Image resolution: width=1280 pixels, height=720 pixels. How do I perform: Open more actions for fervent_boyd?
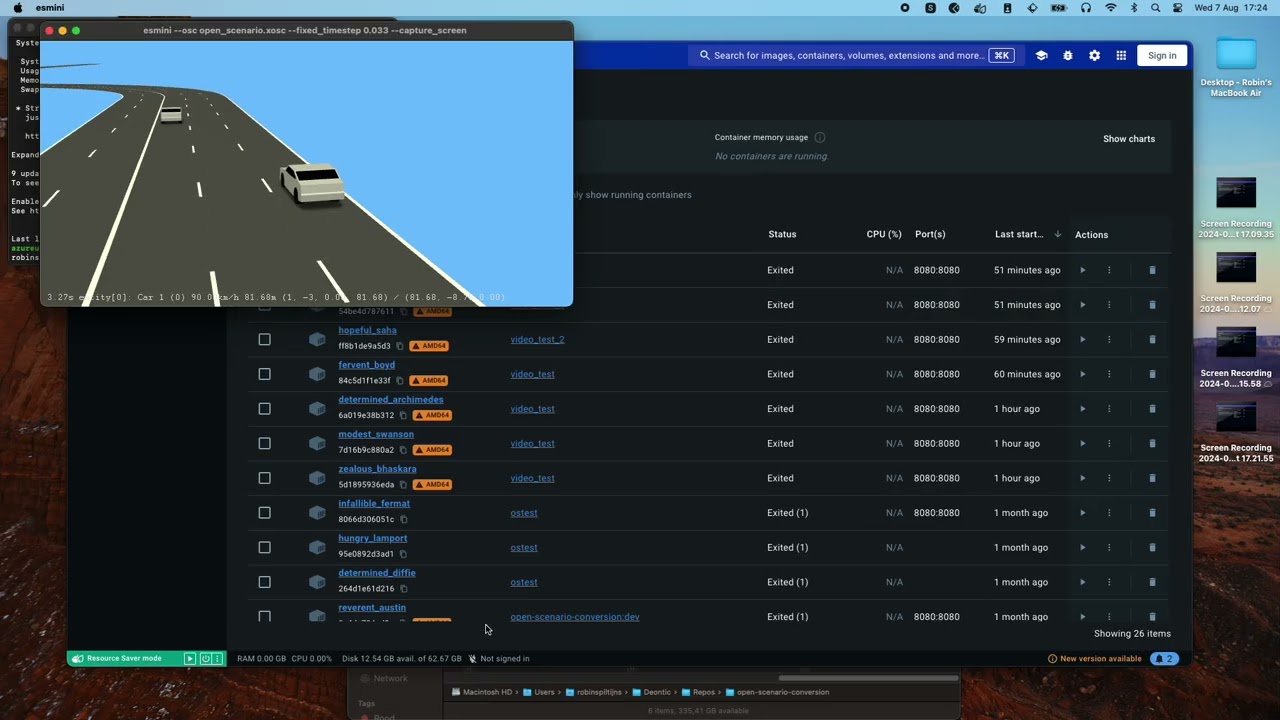1109,374
